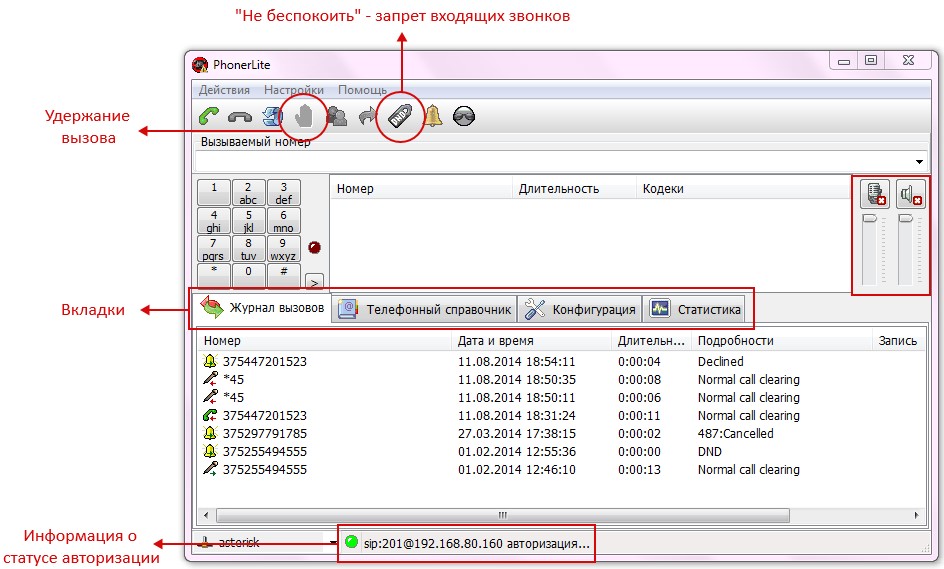Screen dimensions: 944x569
Task: Click the dark red record dot beside keypad
Action: click(314, 247)
